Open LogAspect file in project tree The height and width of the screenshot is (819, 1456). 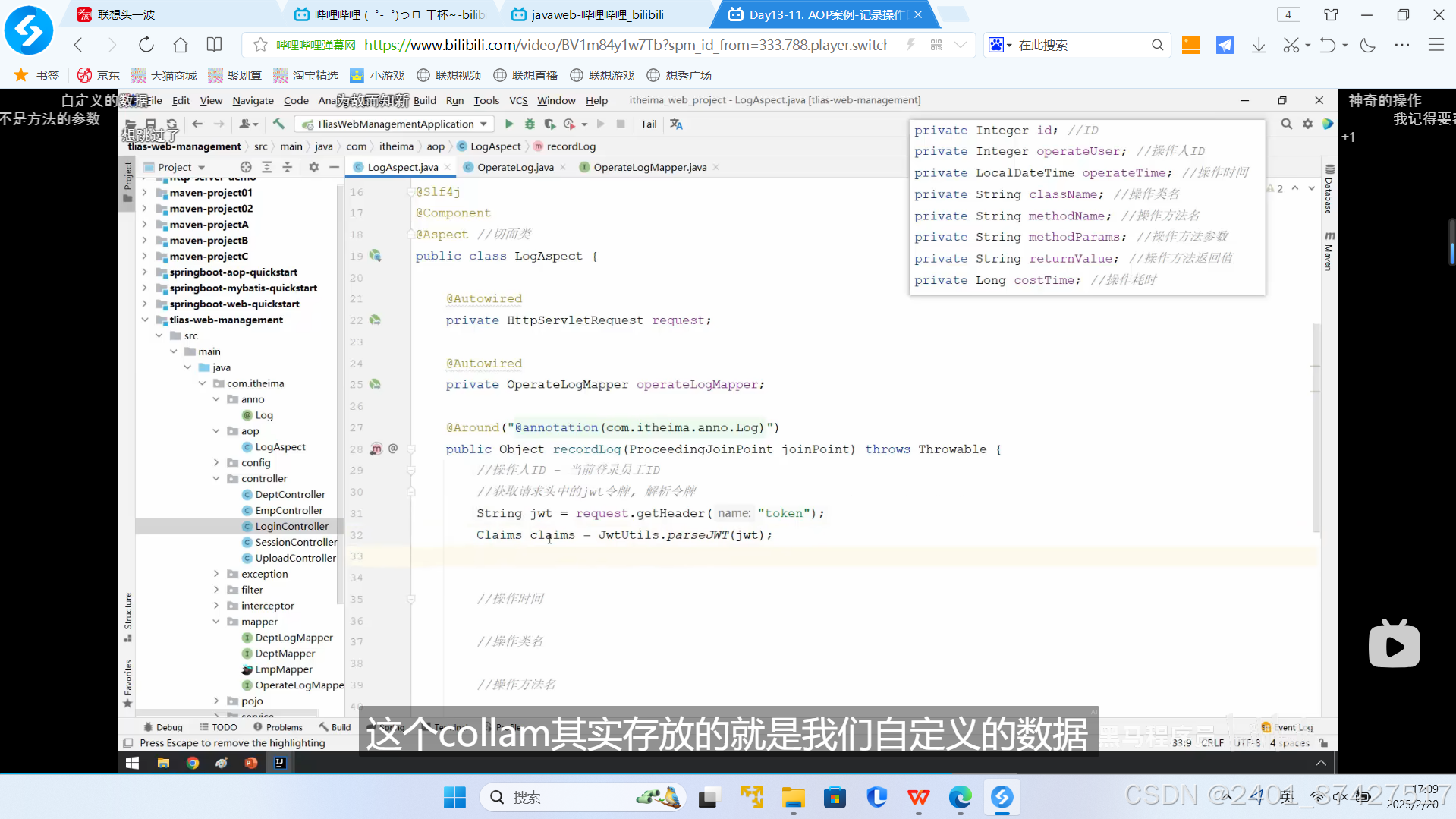point(280,447)
